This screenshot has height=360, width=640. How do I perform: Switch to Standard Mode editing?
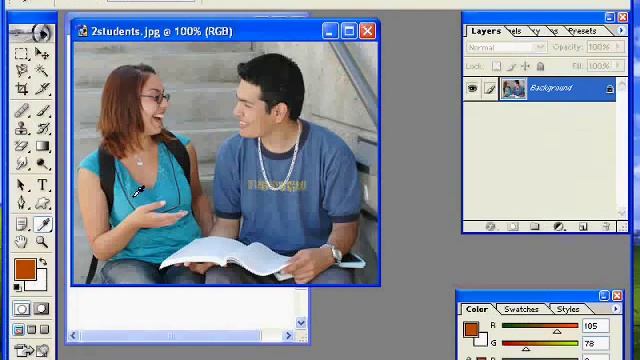(22, 309)
